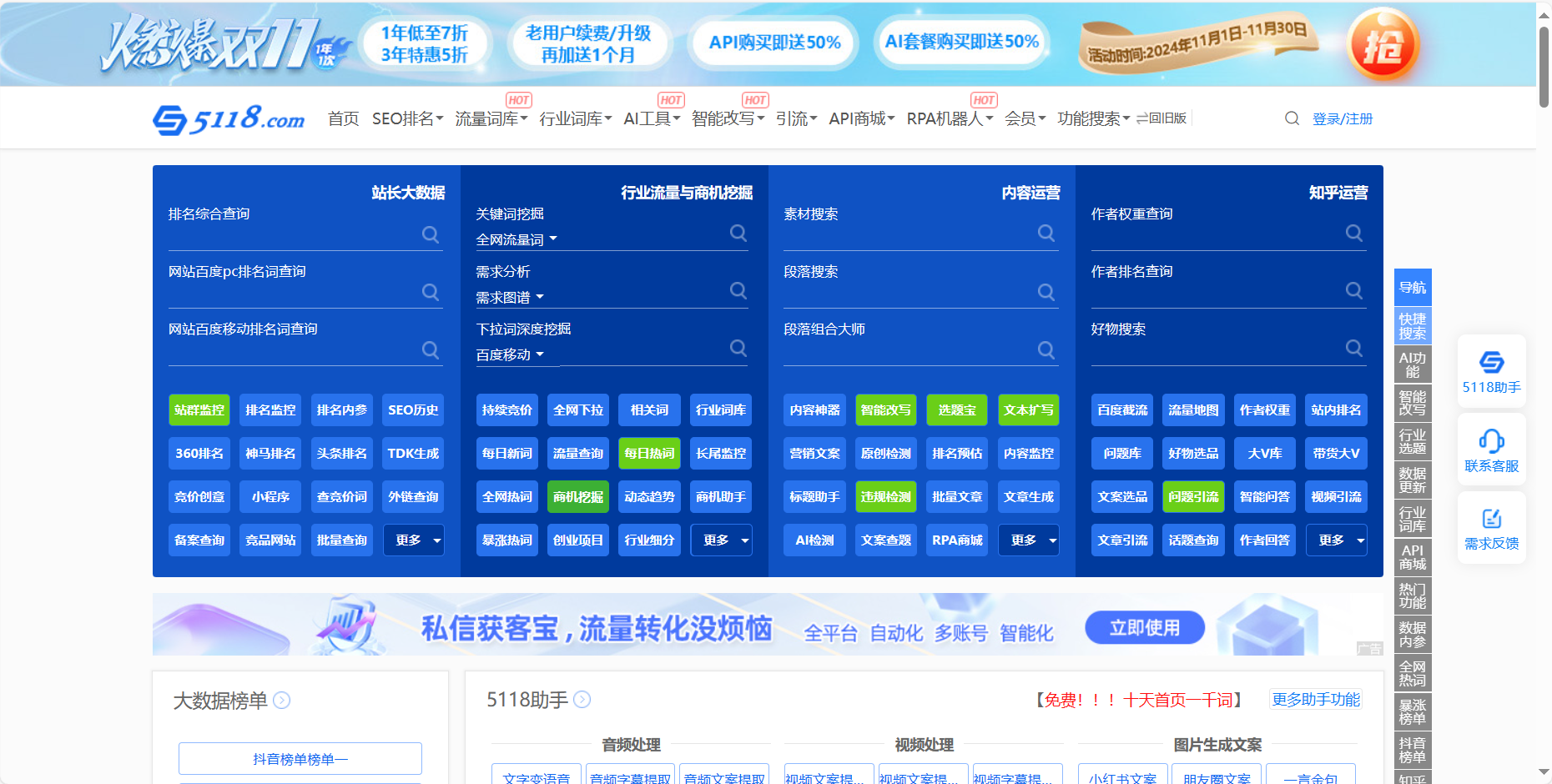Click the top navigation search magnifier icon
Viewport: 1552px width, 784px height.
[1292, 118]
